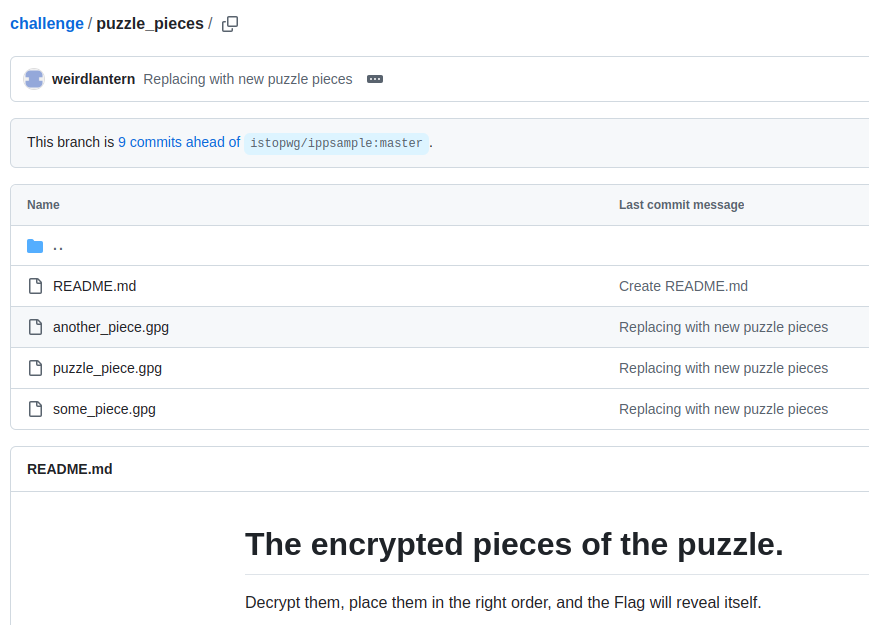This screenshot has width=869, height=625.
Task: Click weirdlantern's avatar icon
Action: (33, 78)
